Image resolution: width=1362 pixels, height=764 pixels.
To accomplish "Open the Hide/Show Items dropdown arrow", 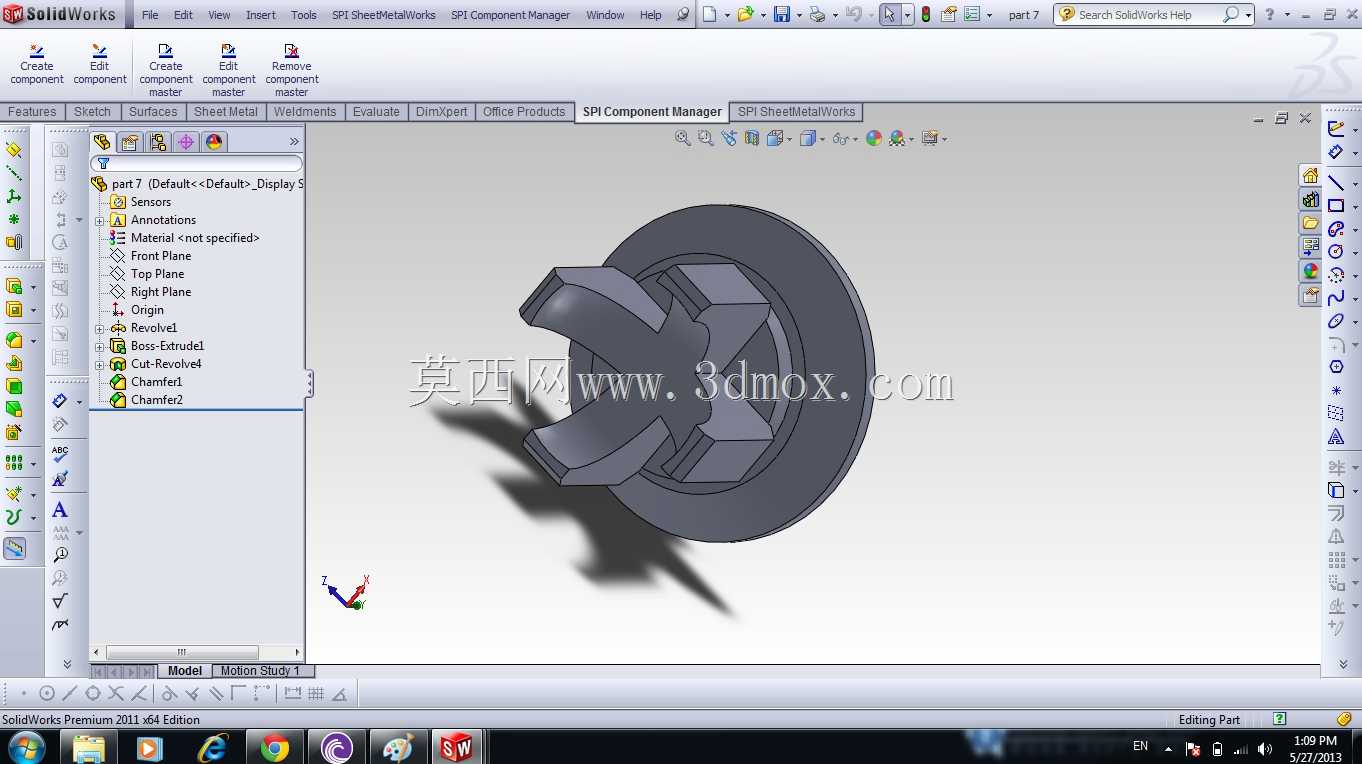I will [x=857, y=139].
